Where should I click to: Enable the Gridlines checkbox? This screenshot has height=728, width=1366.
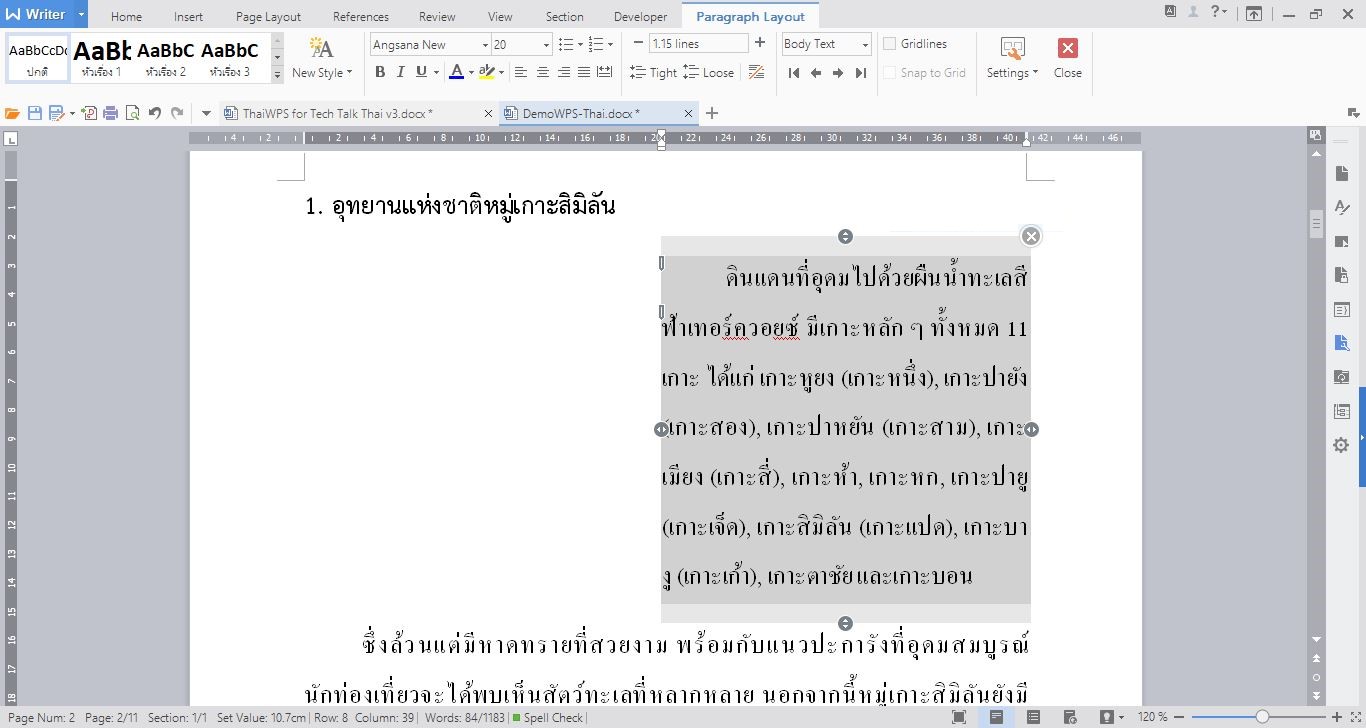coord(890,44)
